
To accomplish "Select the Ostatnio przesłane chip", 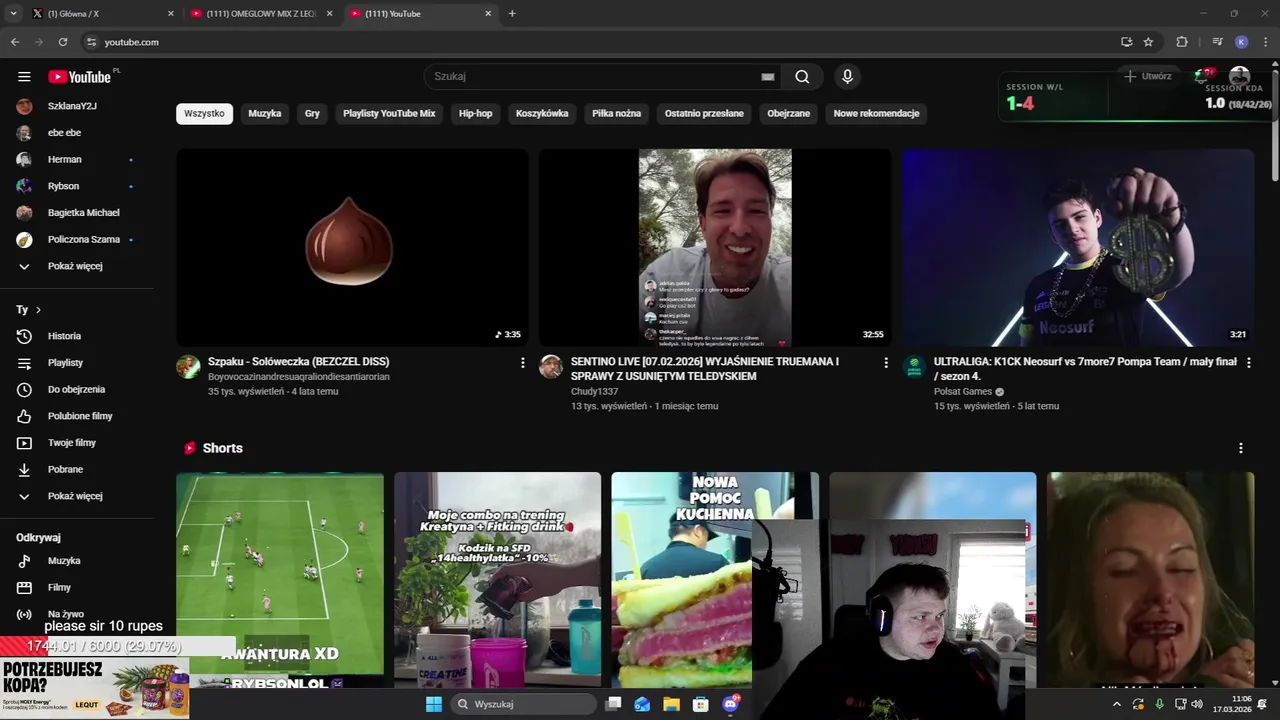I will (x=704, y=114).
